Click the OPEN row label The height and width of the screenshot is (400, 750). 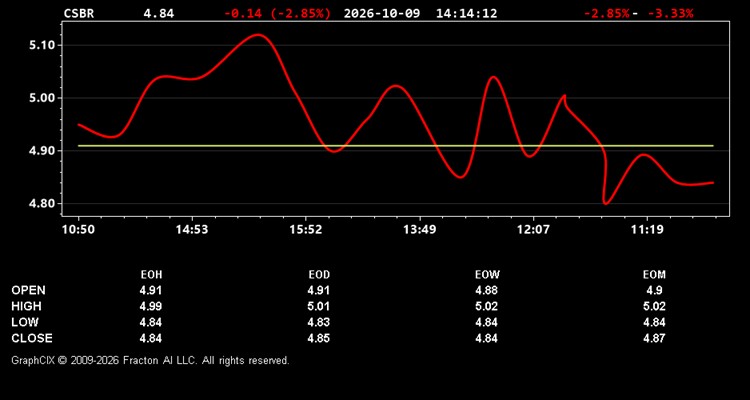[29, 290]
